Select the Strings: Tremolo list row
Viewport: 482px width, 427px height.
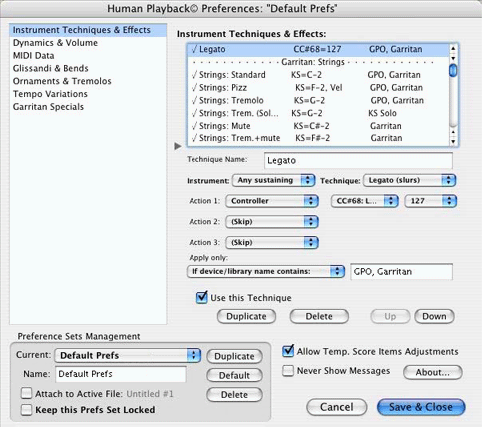point(318,100)
